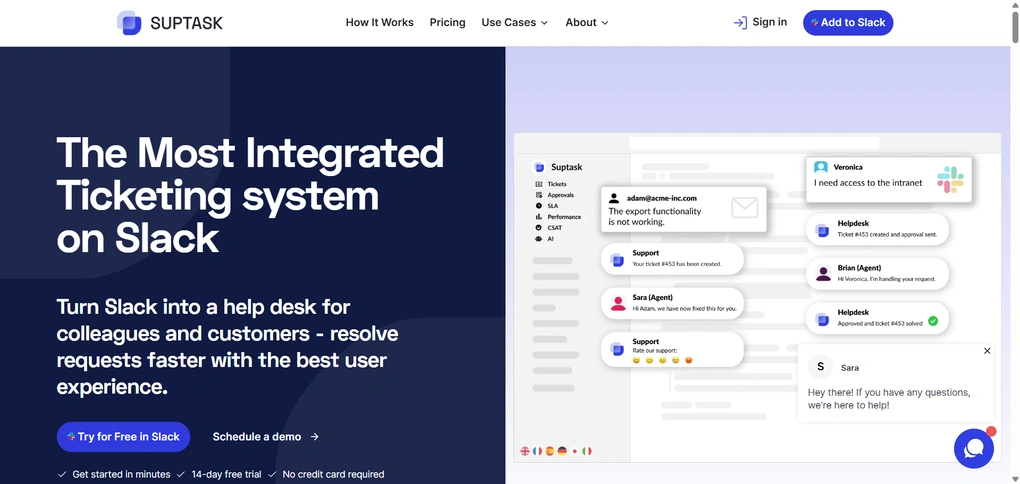Click the Italian flag icon
The width and height of the screenshot is (1020, 484).
click(x=587, y=451)
